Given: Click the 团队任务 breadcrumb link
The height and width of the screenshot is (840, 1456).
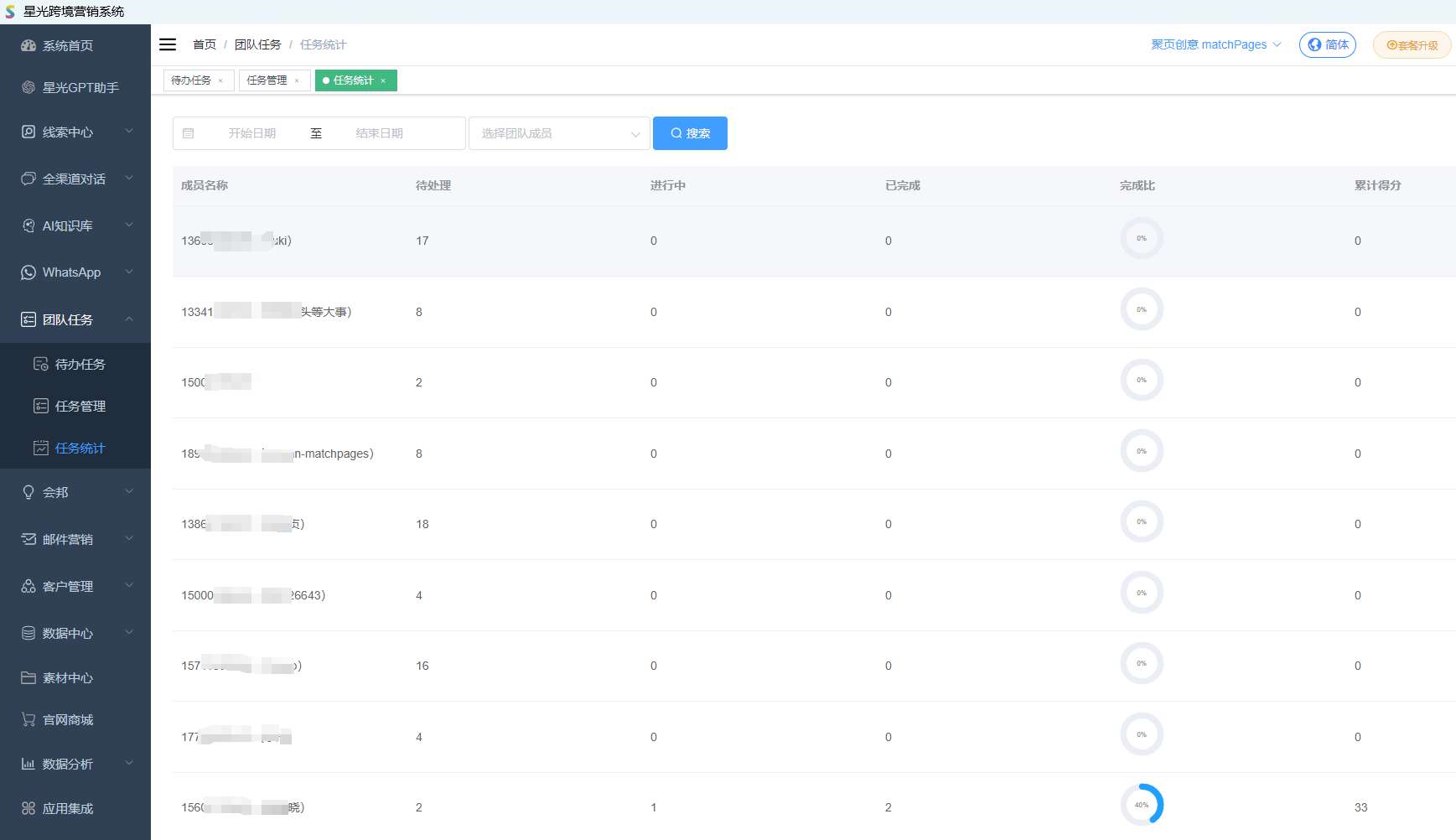Looking at the screenshot, I should pyautogui.click(x=258, y=44).
